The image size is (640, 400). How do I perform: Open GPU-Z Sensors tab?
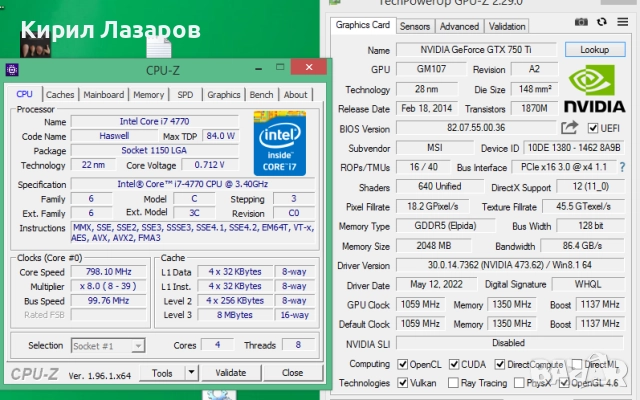point(415,27)
